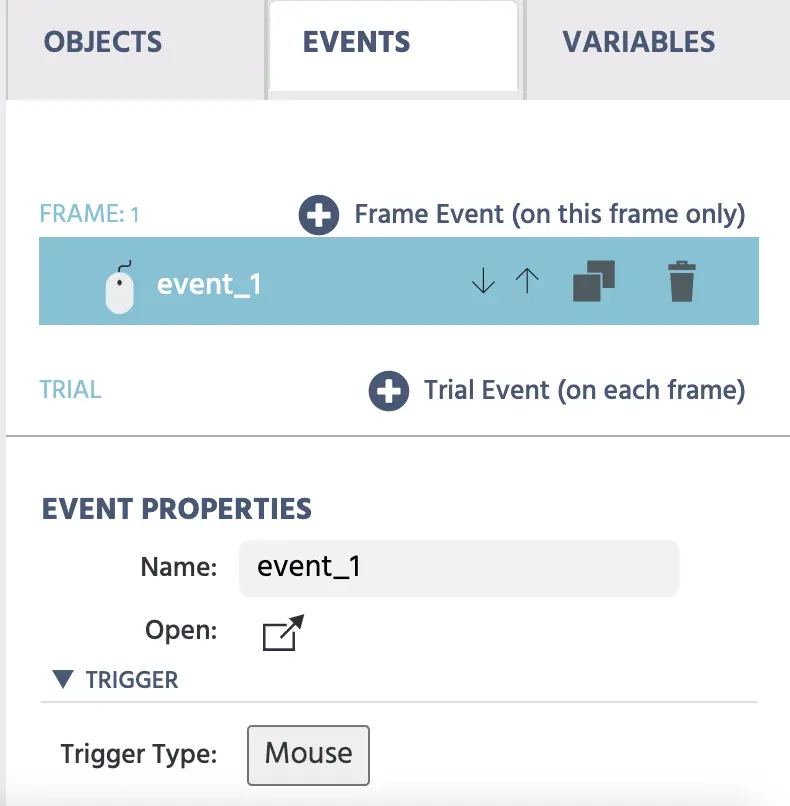The height and width of the screenshot is (806, 790).
Task: Click the mouse icon on the event_1 row
Action: (x=119, y=286)
